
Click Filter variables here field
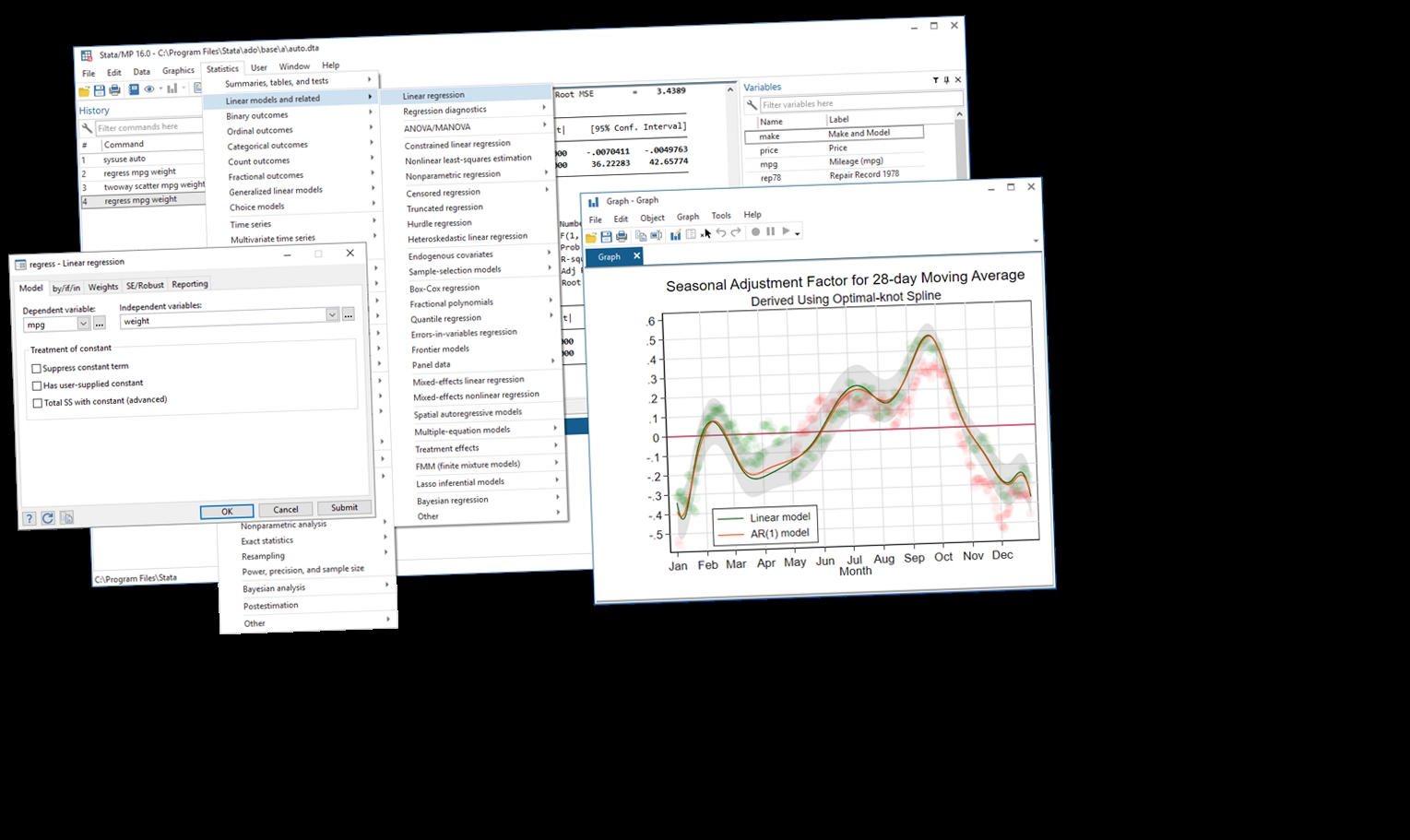(x=861, y=102)
